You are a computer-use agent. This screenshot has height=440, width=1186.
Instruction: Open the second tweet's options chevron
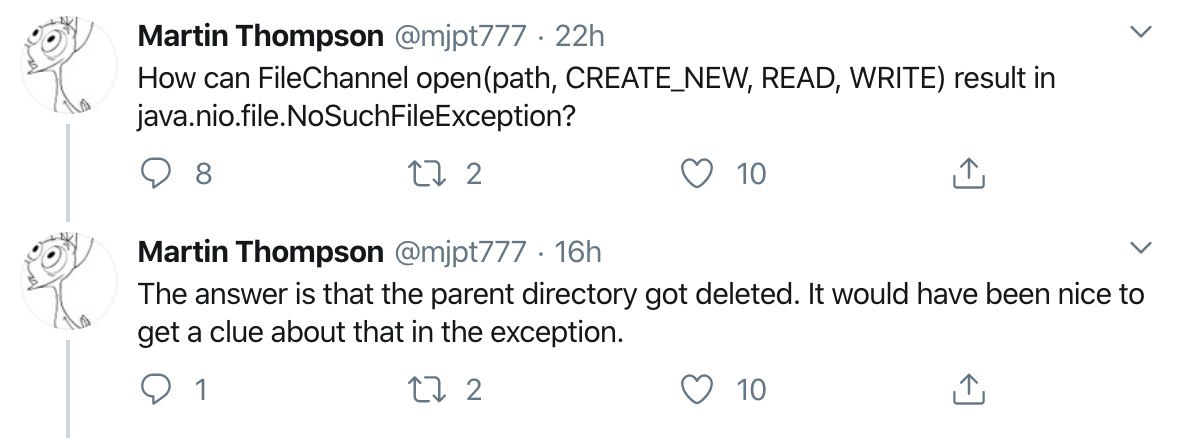pos(1139,247)
